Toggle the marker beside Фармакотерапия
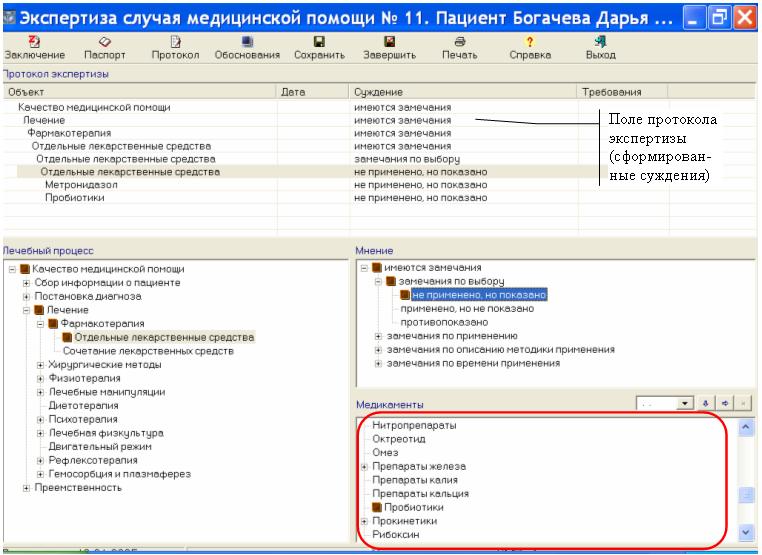This screenshot has width=762, height=555. click(x=54, y=324)
